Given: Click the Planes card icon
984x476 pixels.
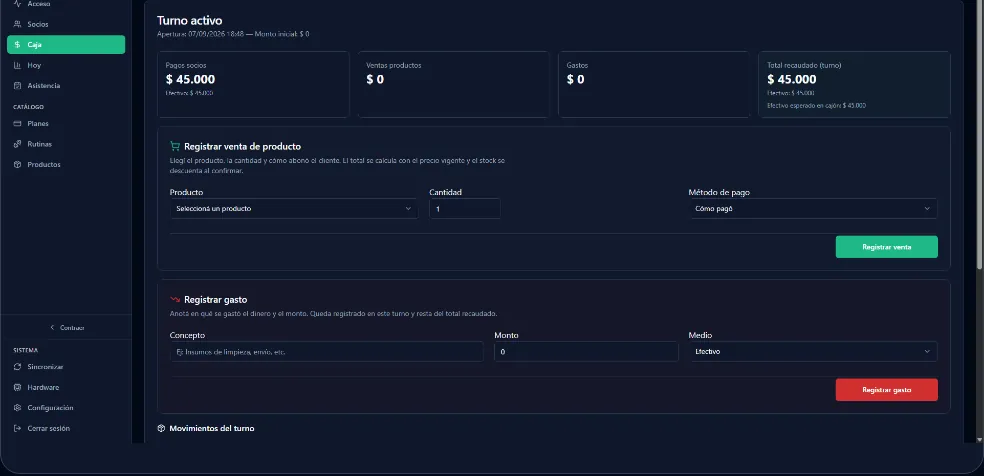Looking at the screenshot, I should [x=17, y=124].
